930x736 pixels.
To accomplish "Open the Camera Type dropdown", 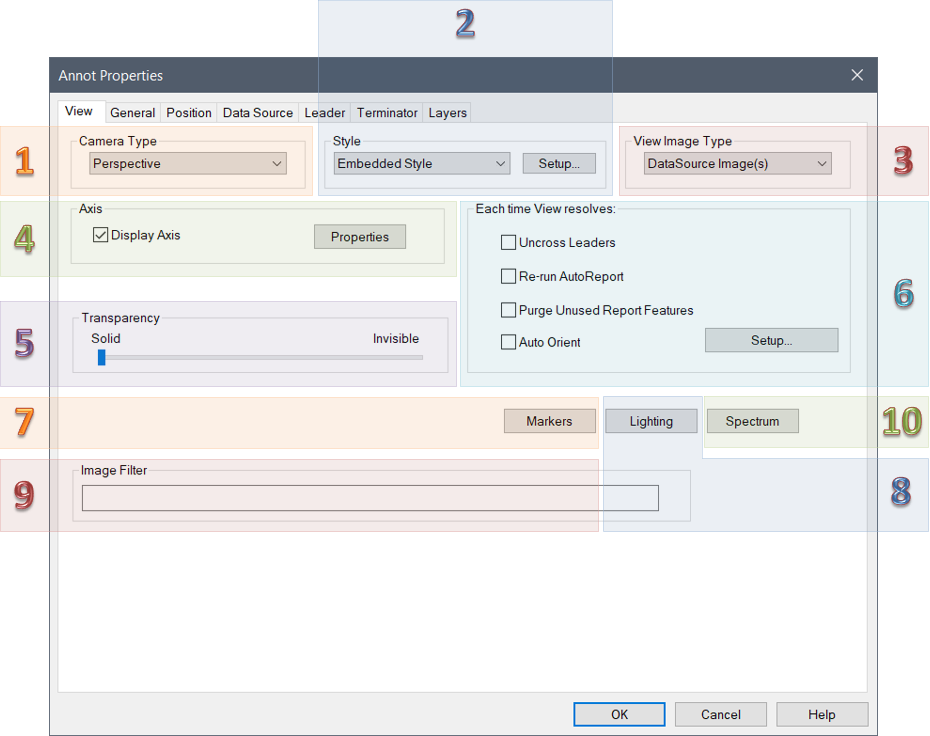I will 188,164.
